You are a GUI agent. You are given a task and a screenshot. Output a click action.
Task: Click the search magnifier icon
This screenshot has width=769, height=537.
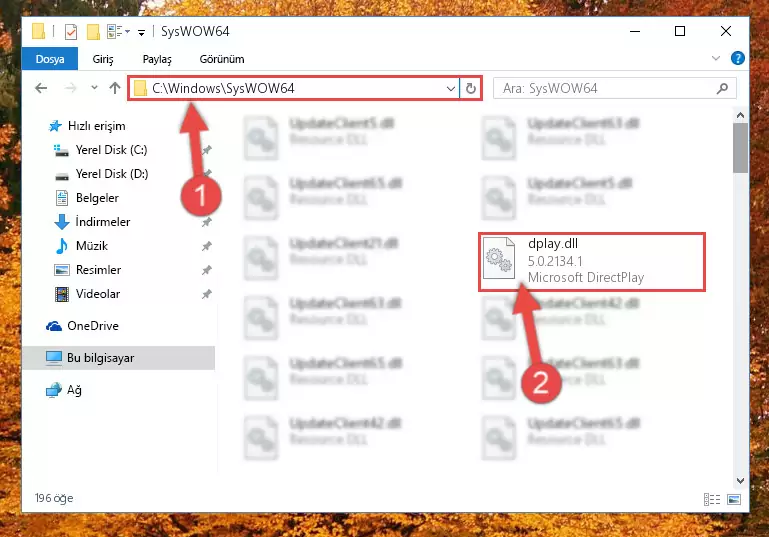pyautogui.click(x=722, y=88)
